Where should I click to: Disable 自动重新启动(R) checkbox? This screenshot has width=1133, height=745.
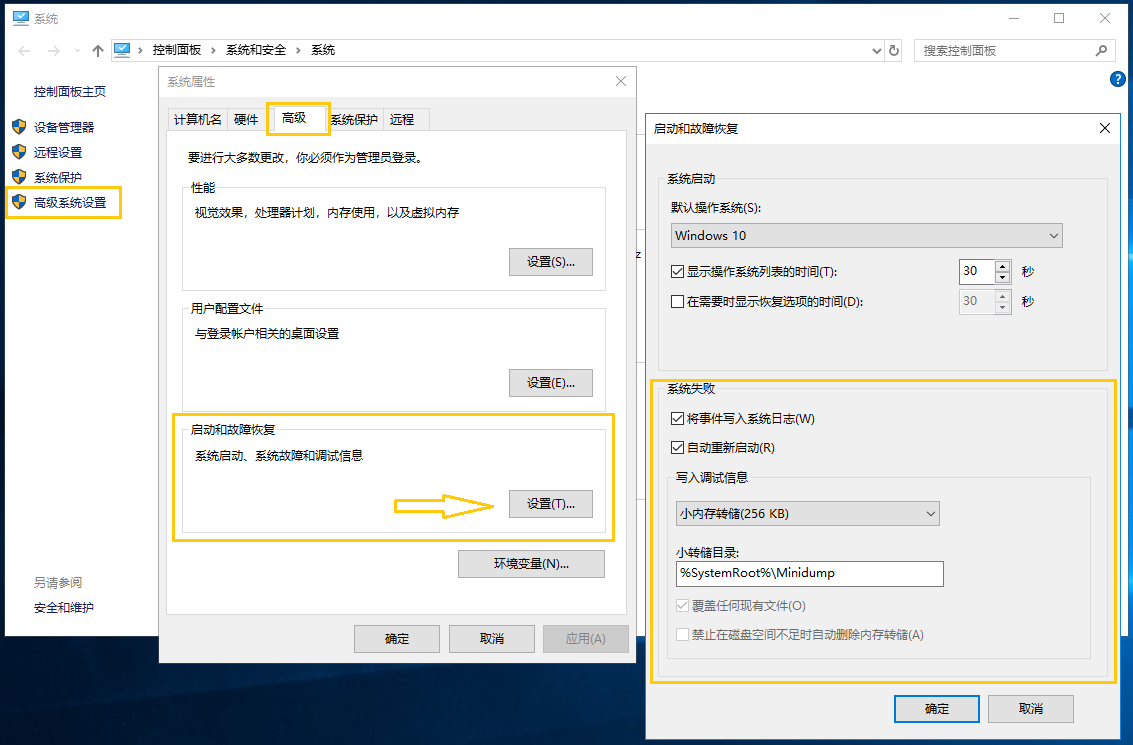click(x=676, y=447)
